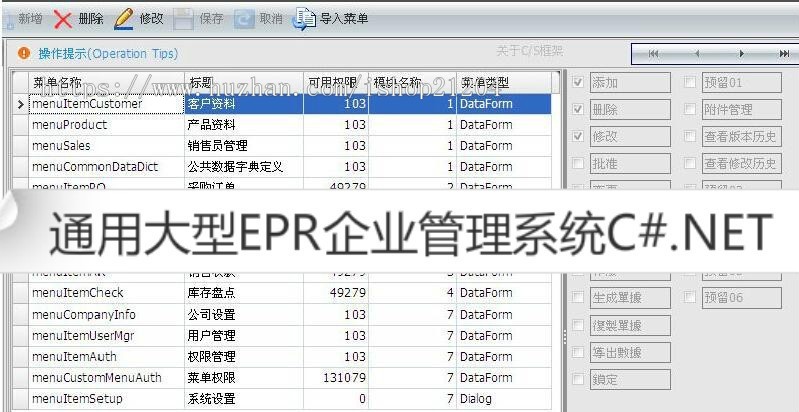
Task: Click the Dialog menu type cell
Action: (x=504, y=399)
